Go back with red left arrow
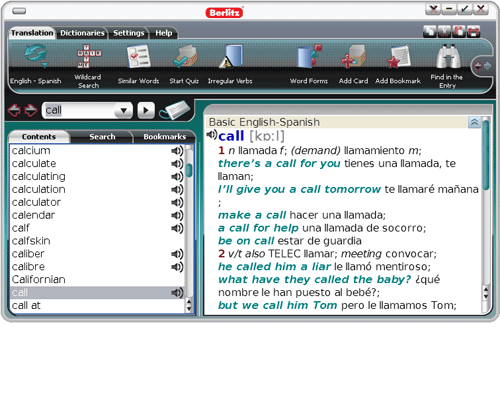Image resolution: width=500 pixels, height=405 pixels. click(14, 110)
